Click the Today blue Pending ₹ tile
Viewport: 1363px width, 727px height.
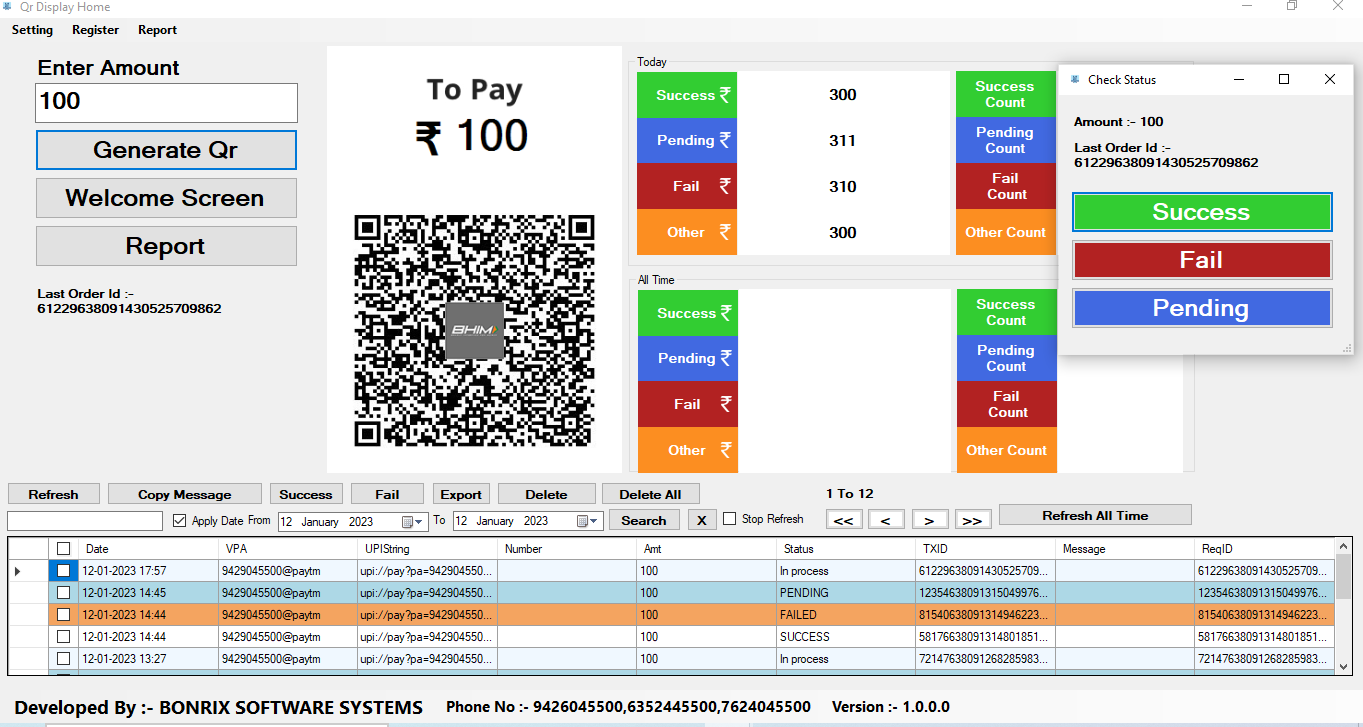[x=687, y=140]
